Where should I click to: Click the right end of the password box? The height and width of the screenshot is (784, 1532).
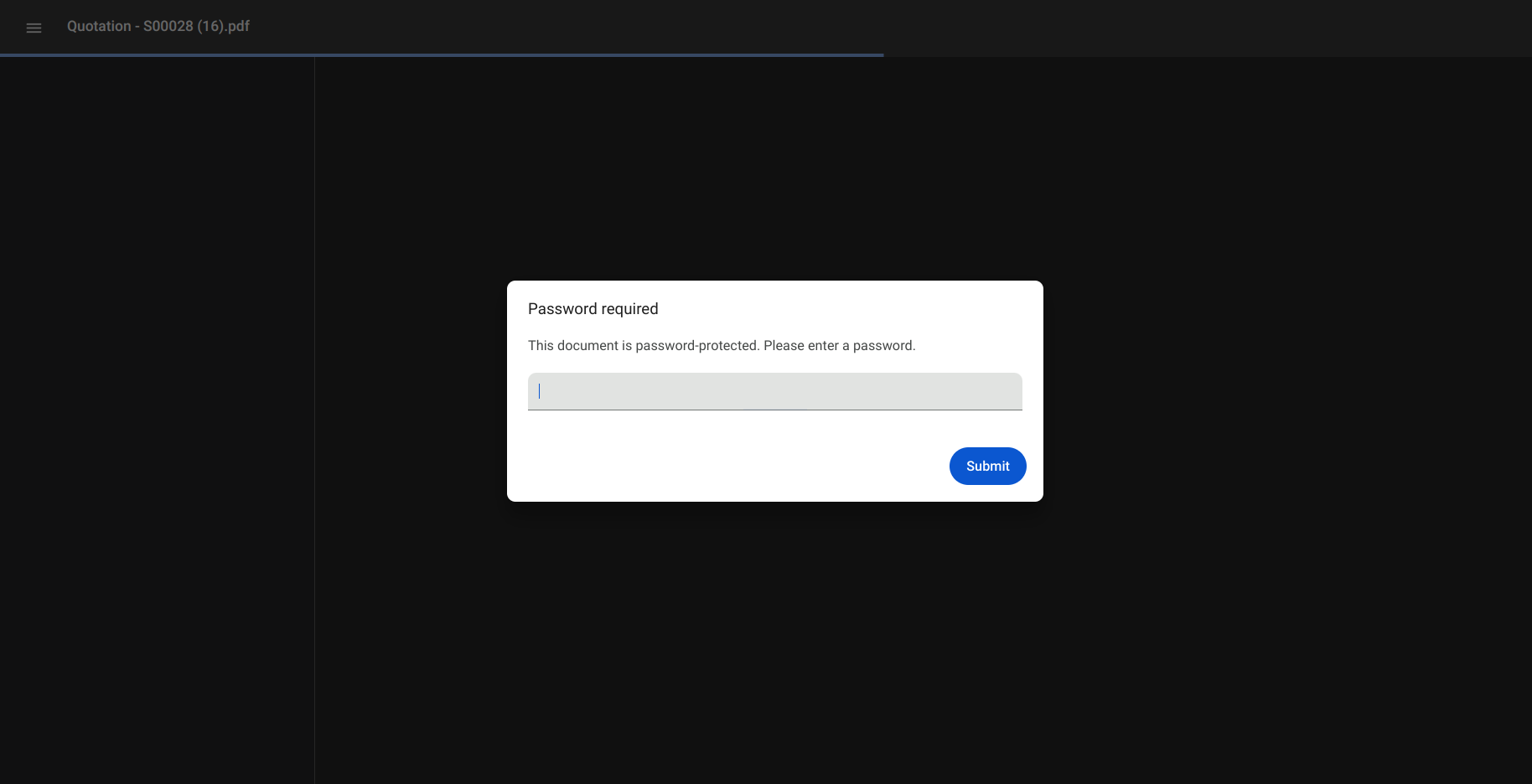pos(1006,391)
